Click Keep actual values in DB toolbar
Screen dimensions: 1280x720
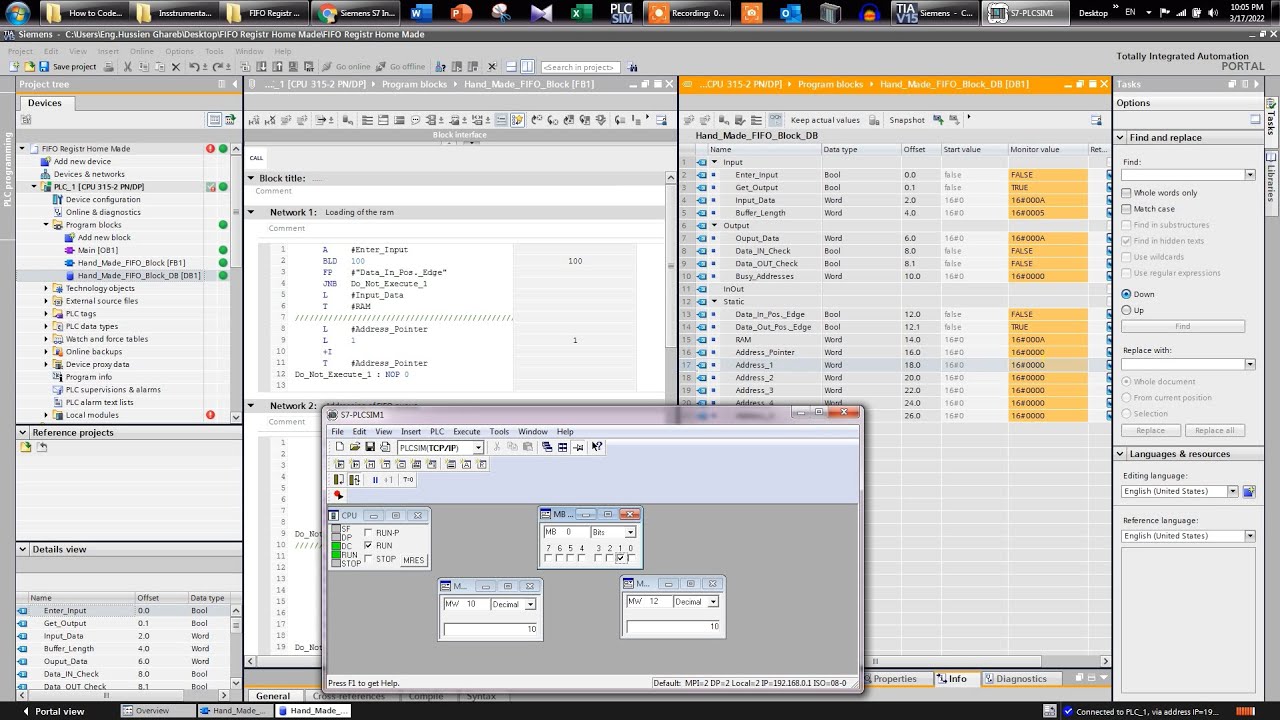[x=824, y=120]
